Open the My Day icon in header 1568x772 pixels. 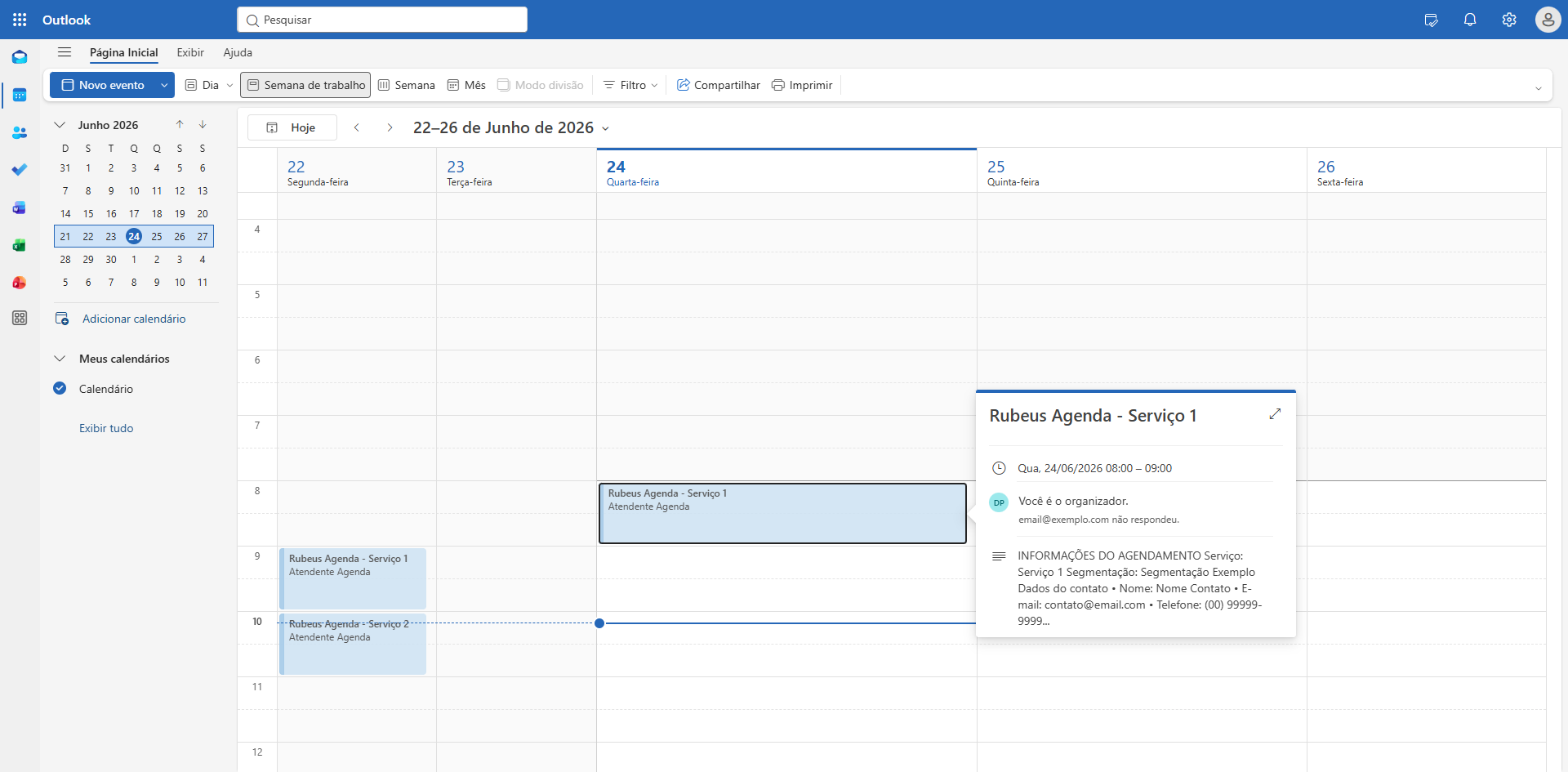[1431, 20]
